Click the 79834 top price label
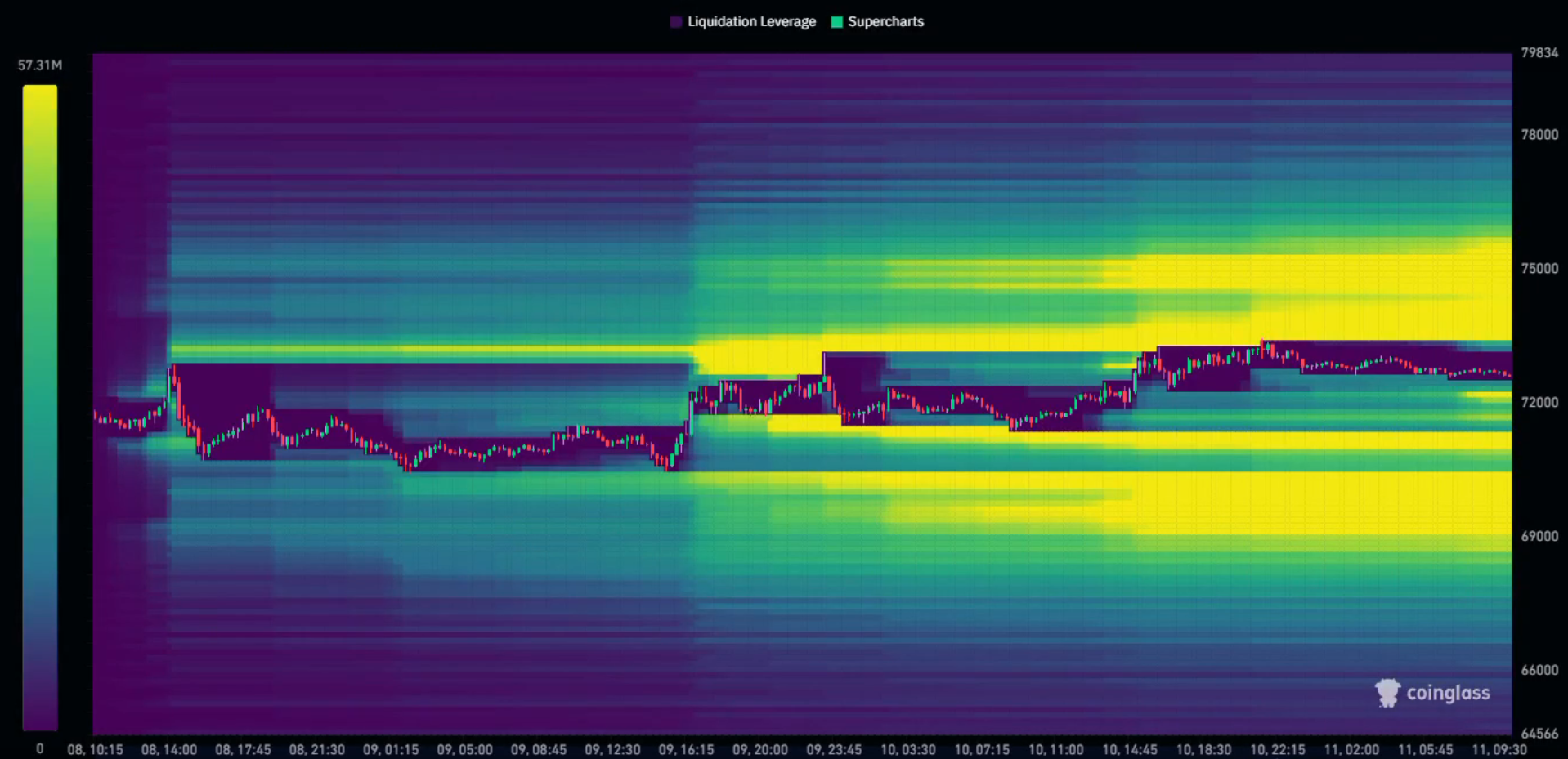 [1539, 52]
